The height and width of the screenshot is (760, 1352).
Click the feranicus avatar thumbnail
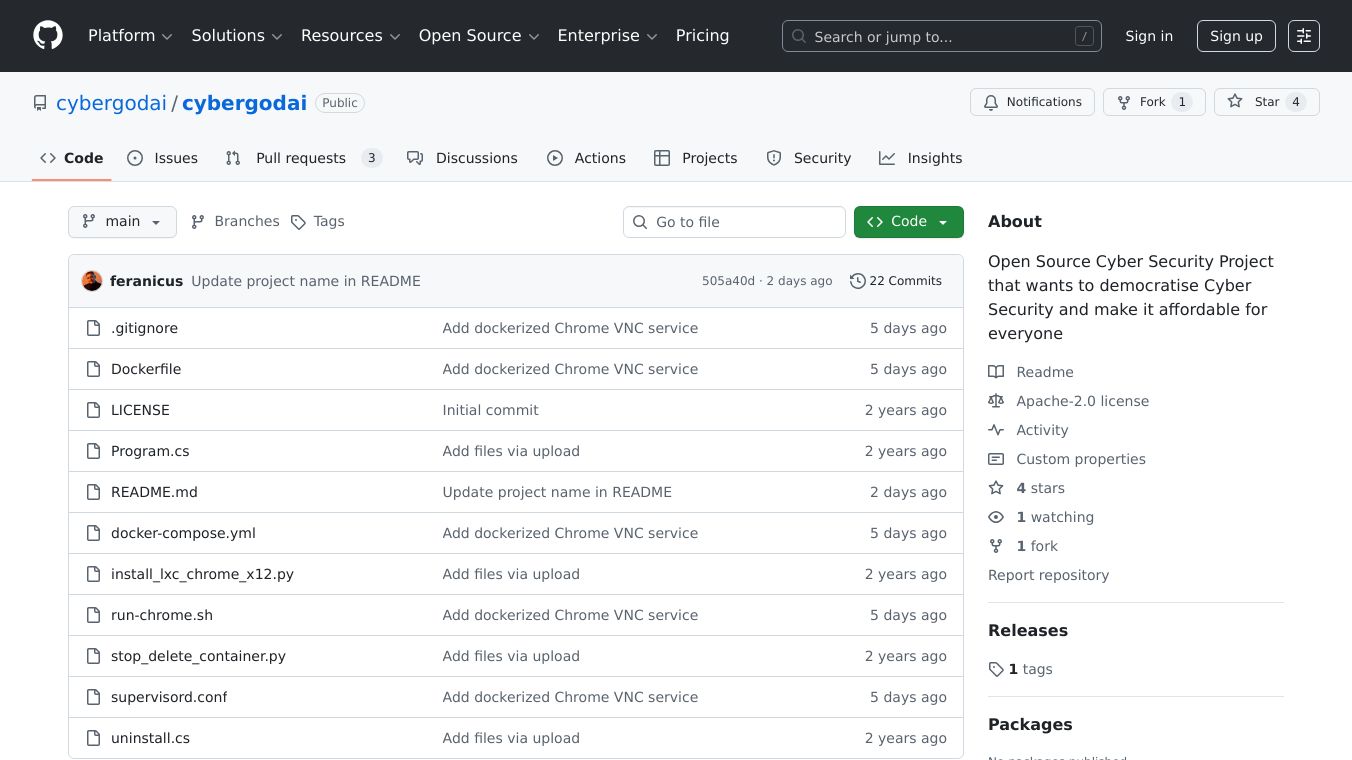pos(92,281)
